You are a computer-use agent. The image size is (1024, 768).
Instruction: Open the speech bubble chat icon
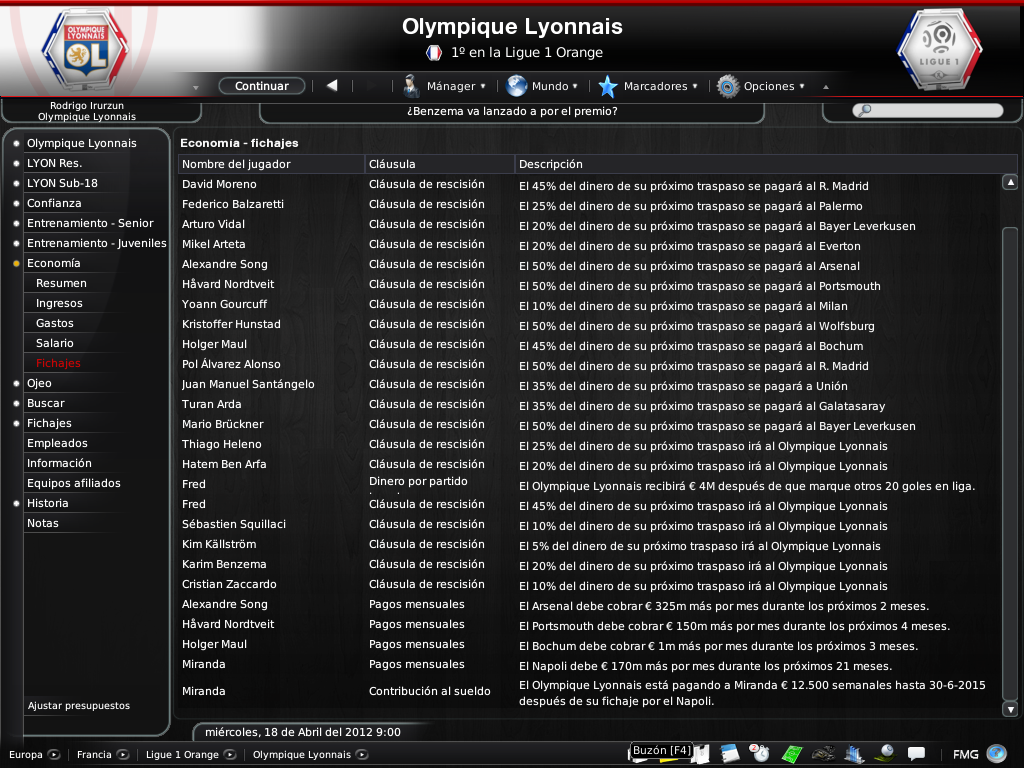(916, 754)
